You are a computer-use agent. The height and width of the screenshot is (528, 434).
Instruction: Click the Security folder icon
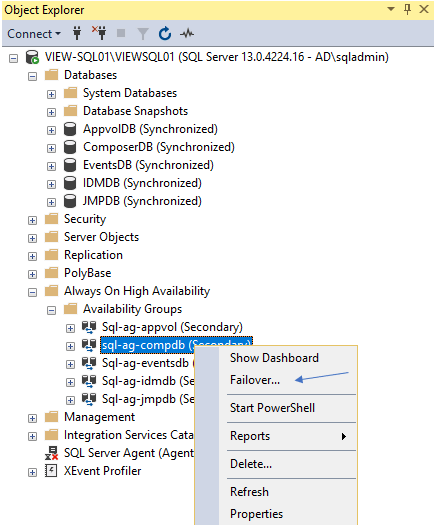tap(52, 219)
